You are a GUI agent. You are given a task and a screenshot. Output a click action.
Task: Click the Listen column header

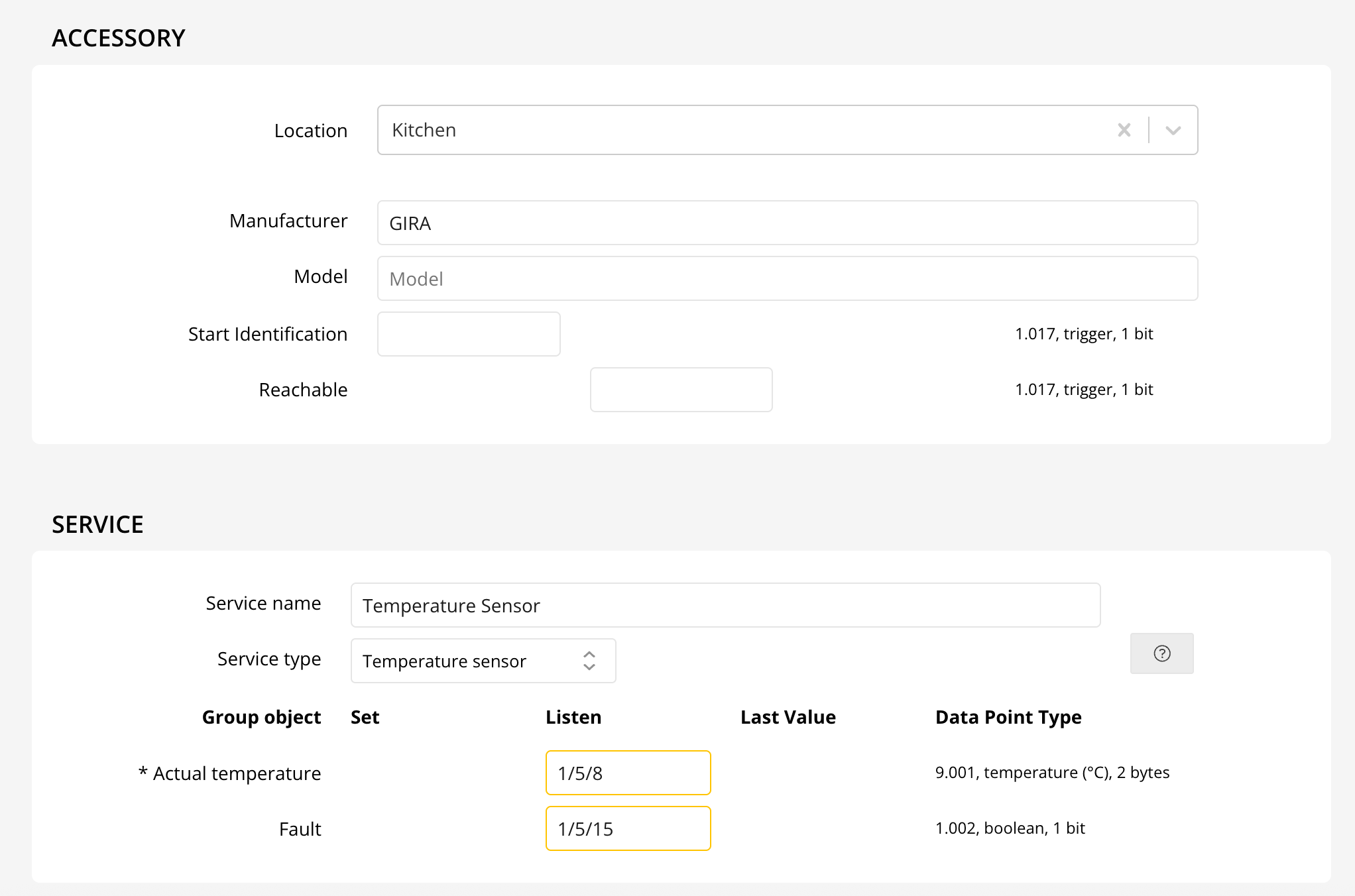click(x=573, y=717)
